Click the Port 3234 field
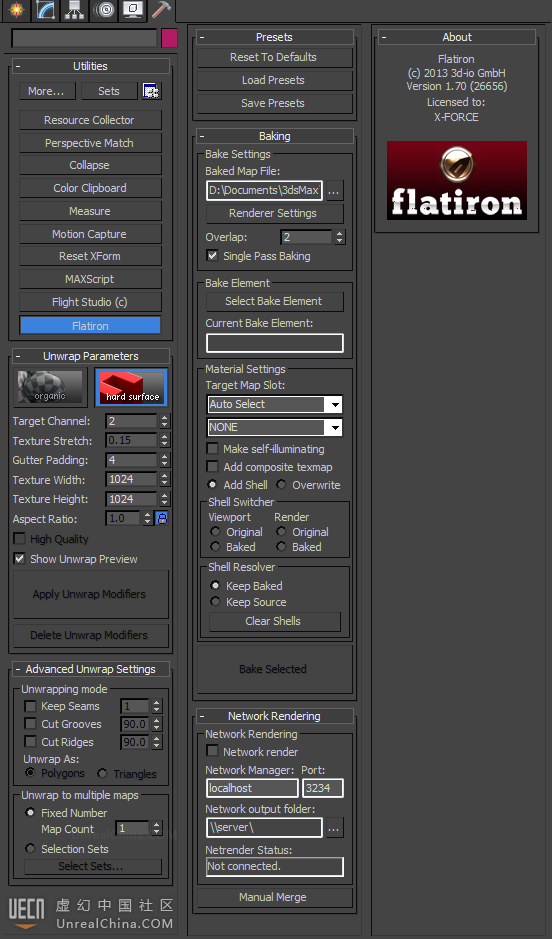 click(x=323, y=788)
